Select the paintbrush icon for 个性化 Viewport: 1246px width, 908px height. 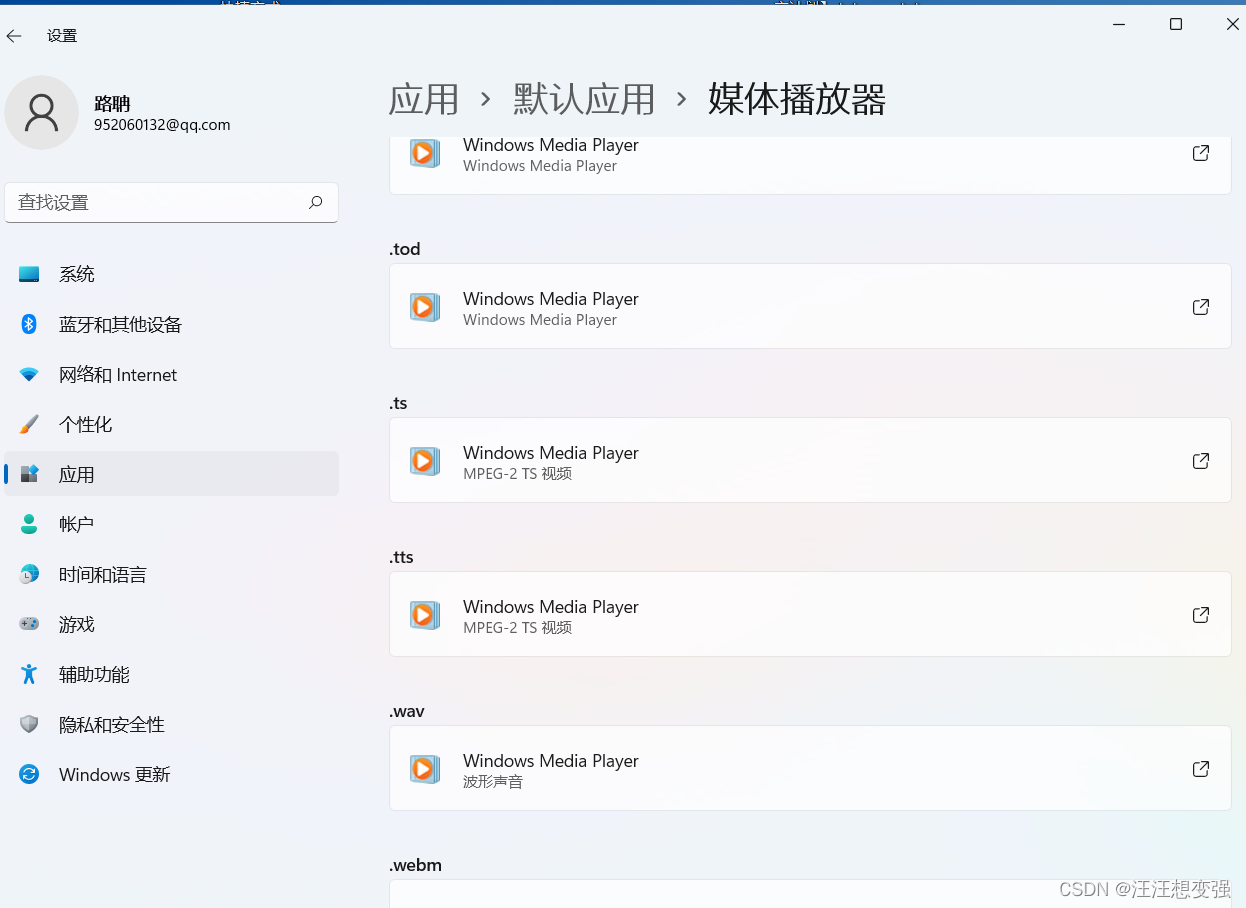[29, 424]
